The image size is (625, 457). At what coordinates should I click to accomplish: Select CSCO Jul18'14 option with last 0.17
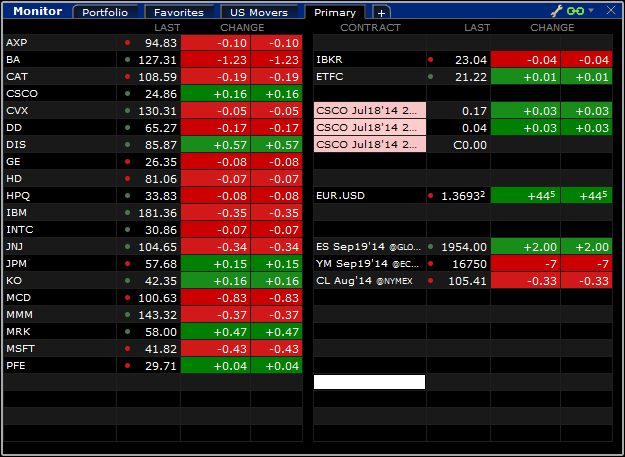click(x=370, y=110)
